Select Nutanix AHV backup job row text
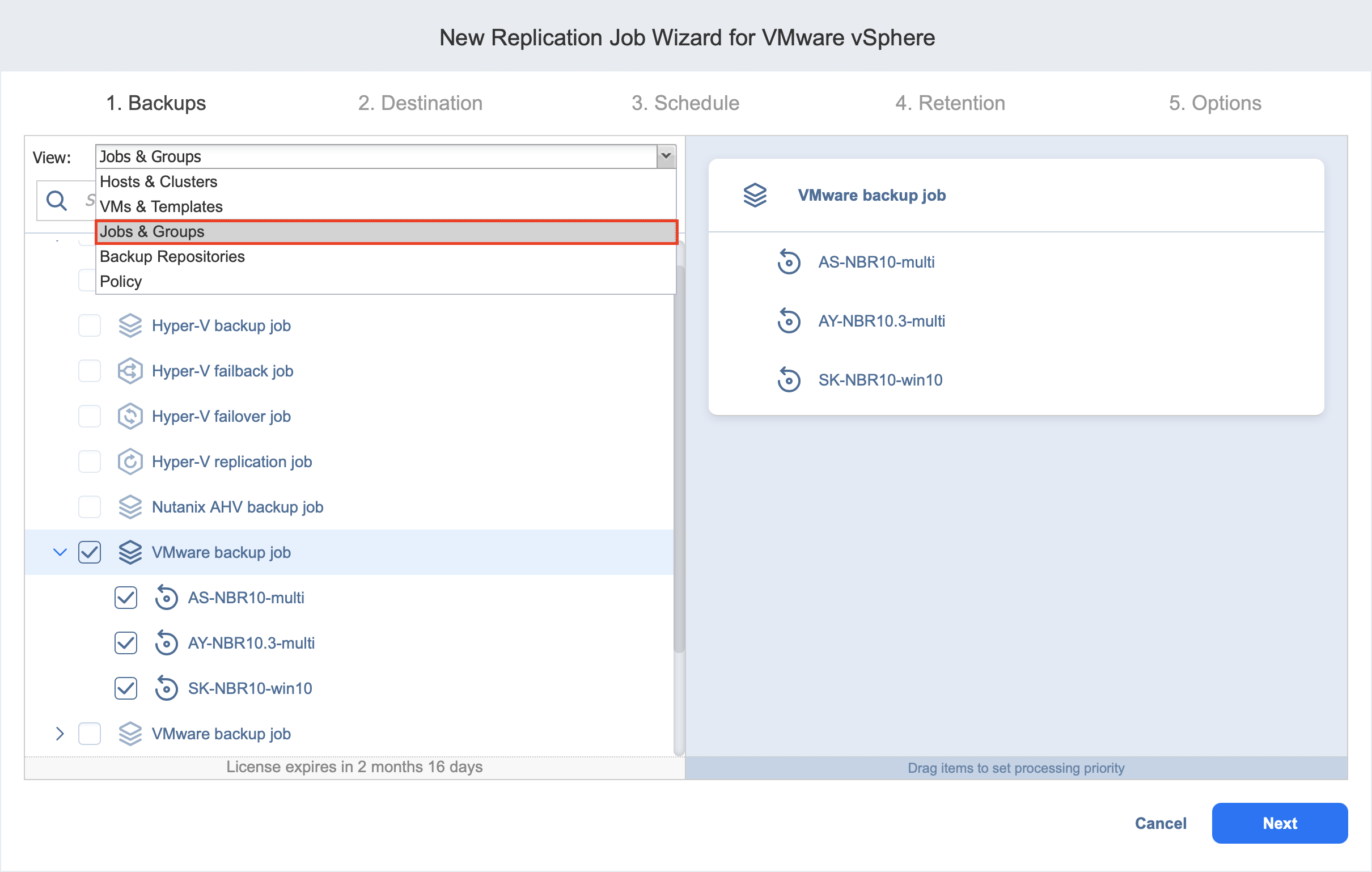Viewport: 1372px width, 872px height. (238, 507)
